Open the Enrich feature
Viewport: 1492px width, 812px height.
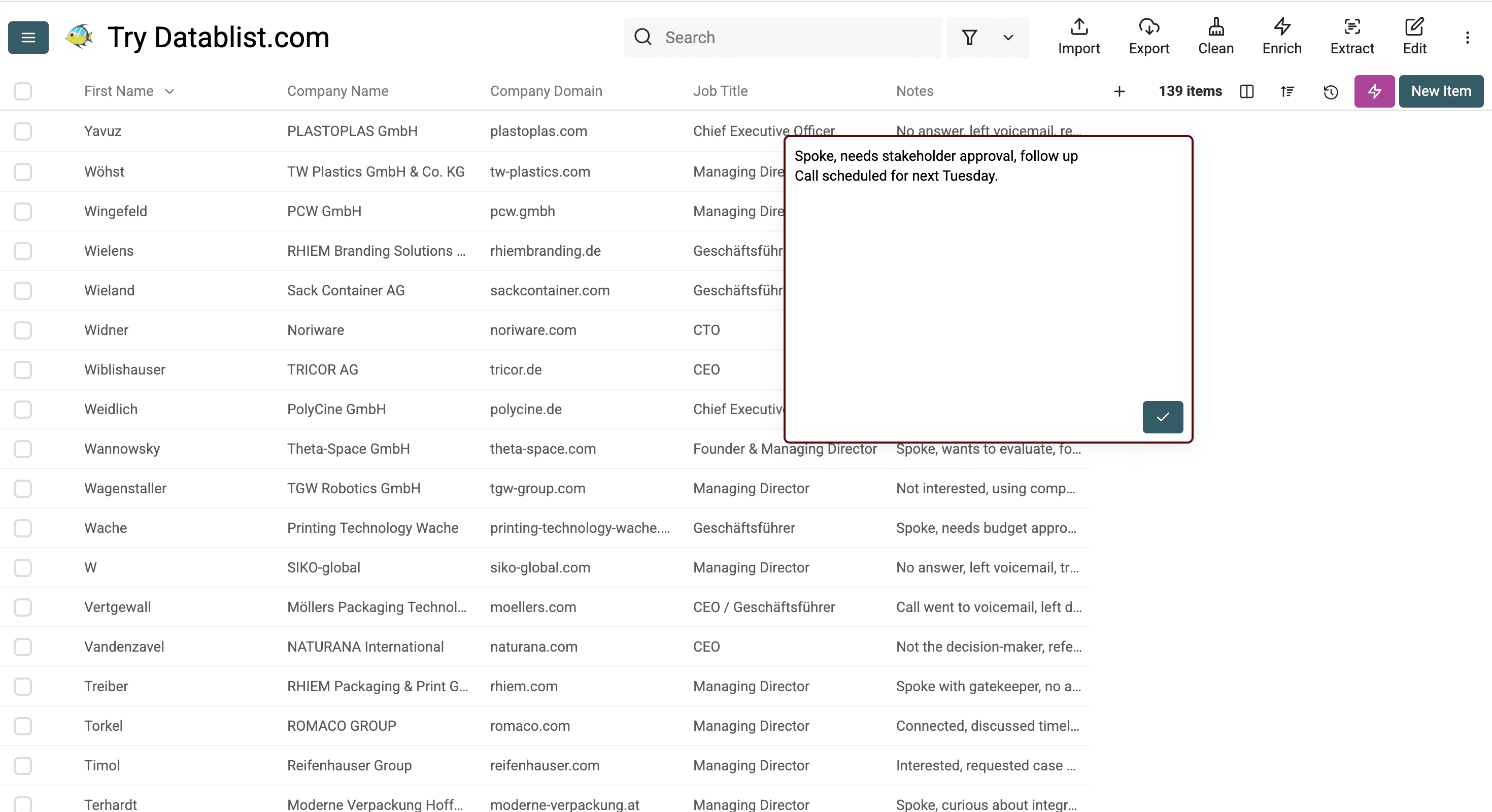(1281, 37)
